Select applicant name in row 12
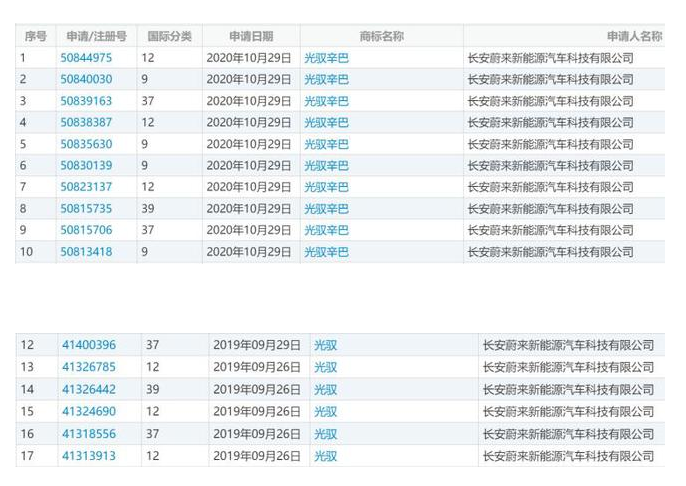Screen dimensions: 686x486 coord(568,345)
